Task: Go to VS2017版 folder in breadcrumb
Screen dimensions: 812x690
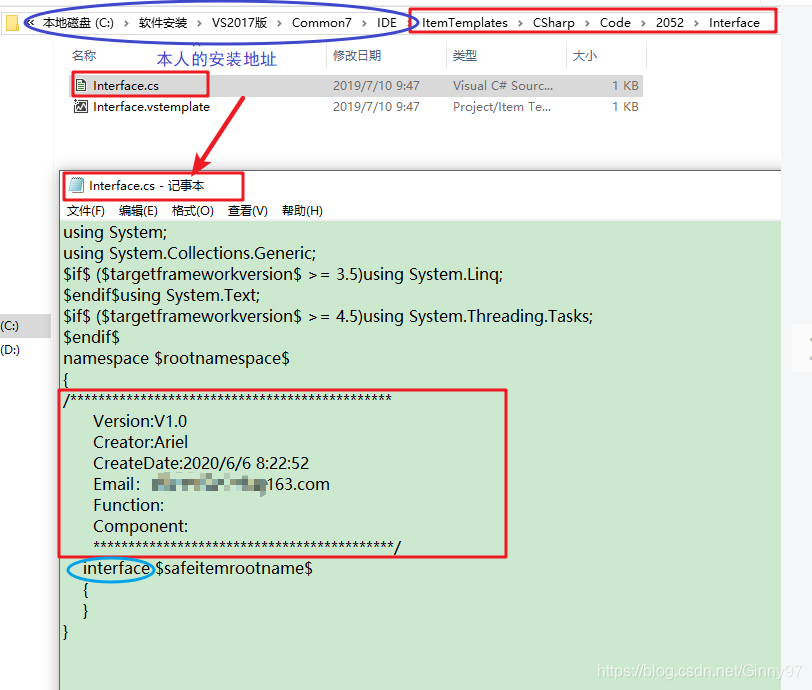Action: (239, 23)
